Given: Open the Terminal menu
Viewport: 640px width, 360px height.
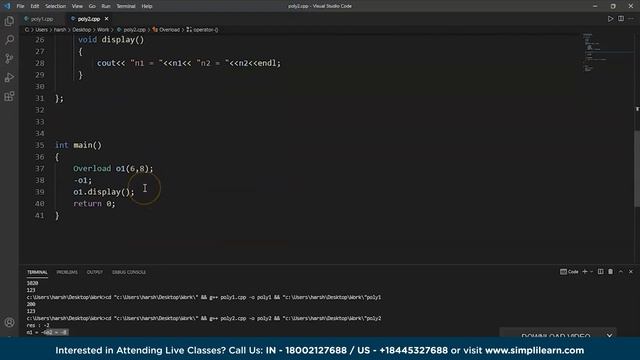Looking at the screenshot, I should click(126, 6).
